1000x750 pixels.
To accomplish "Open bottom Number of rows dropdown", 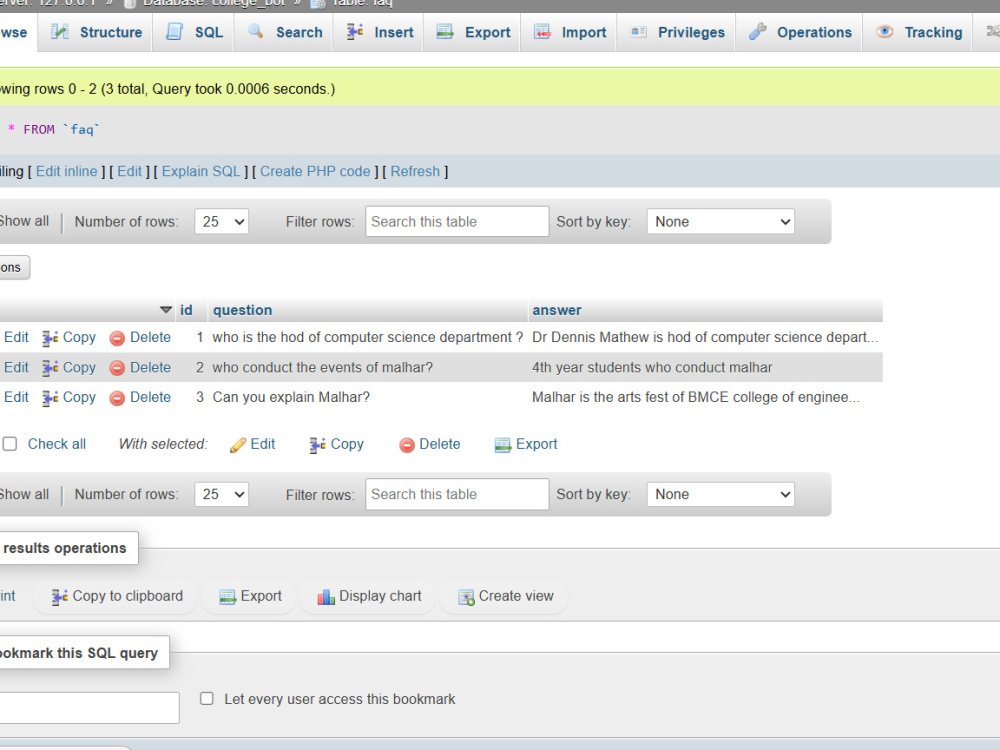I will coord(221,494).
